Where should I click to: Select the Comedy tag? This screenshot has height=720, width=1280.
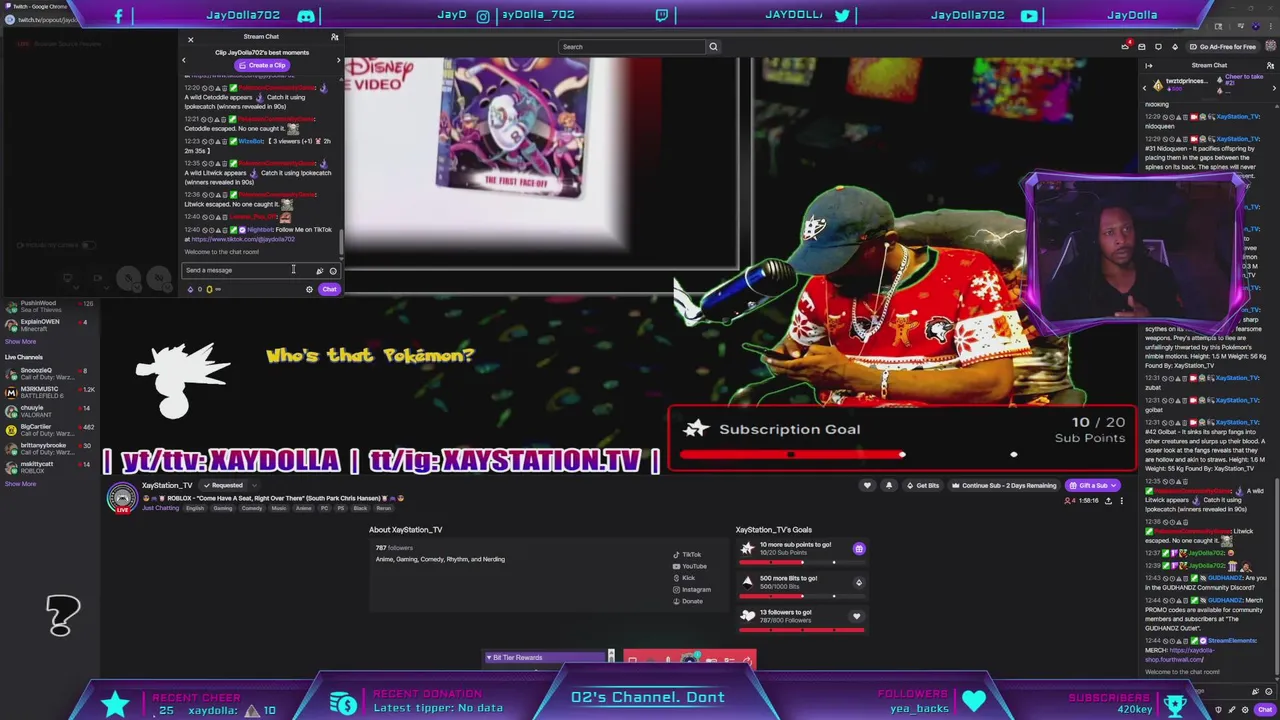tap(252, 508)
